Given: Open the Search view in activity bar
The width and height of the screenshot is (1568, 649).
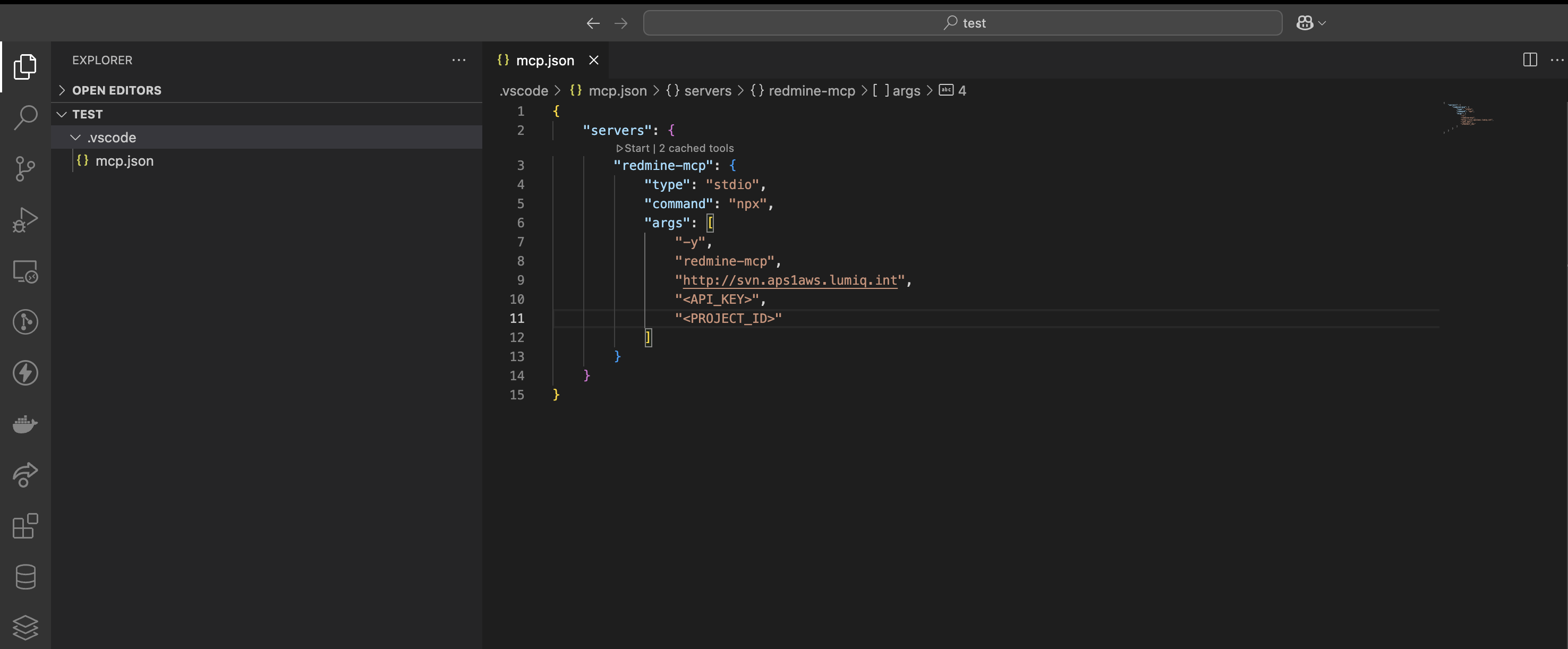Looking at the screenshot, I should [25, 117].
